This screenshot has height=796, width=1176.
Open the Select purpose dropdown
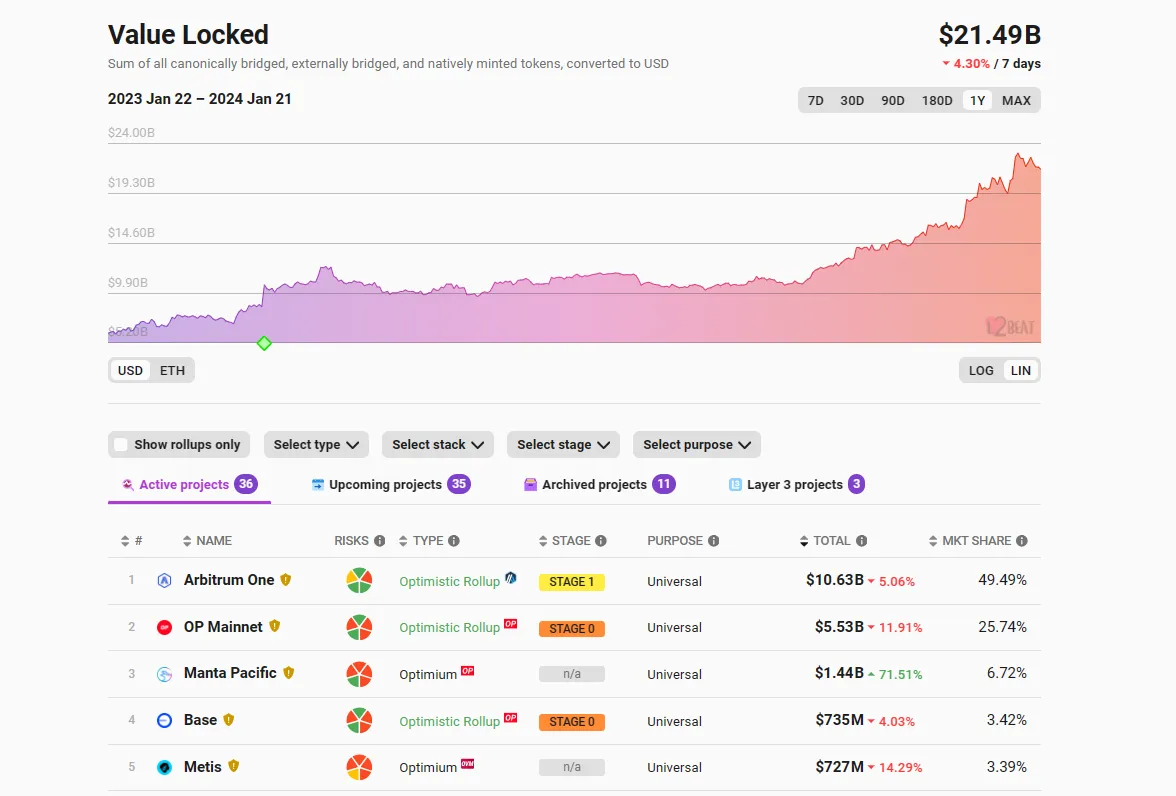(697, 445)
